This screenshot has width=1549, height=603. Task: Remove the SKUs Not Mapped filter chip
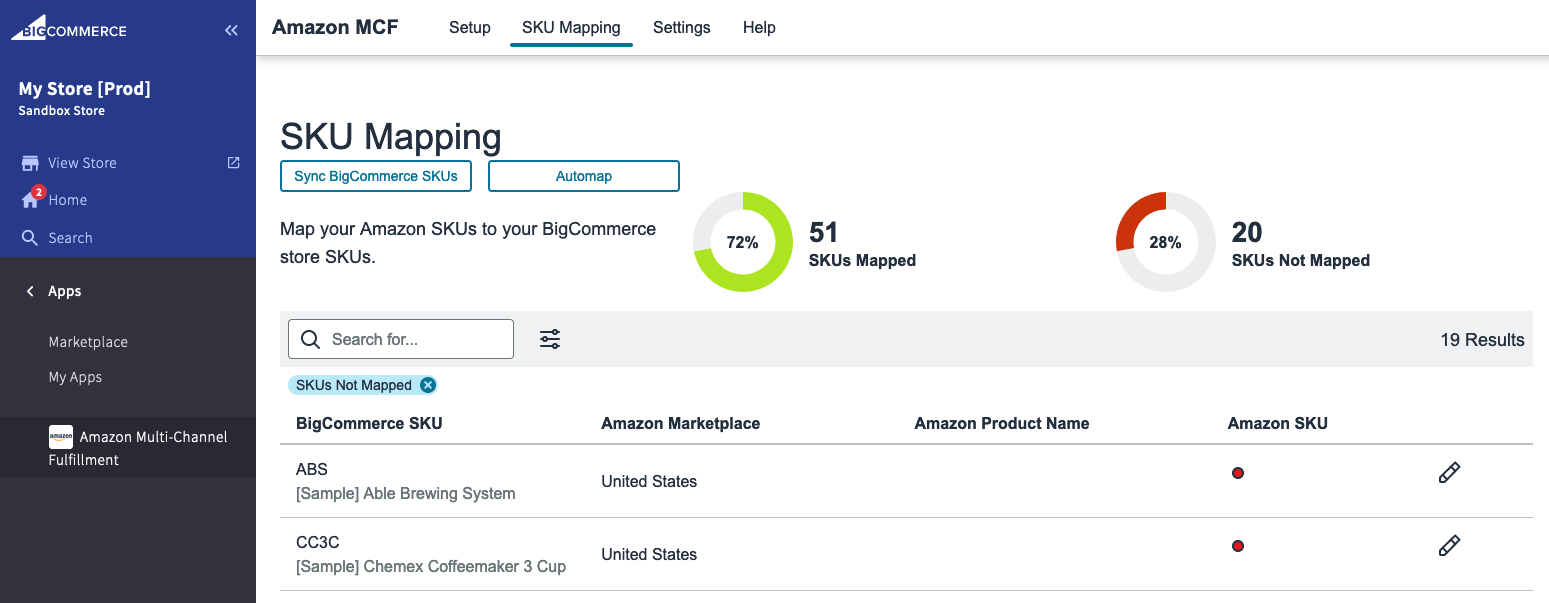point(428,385)
